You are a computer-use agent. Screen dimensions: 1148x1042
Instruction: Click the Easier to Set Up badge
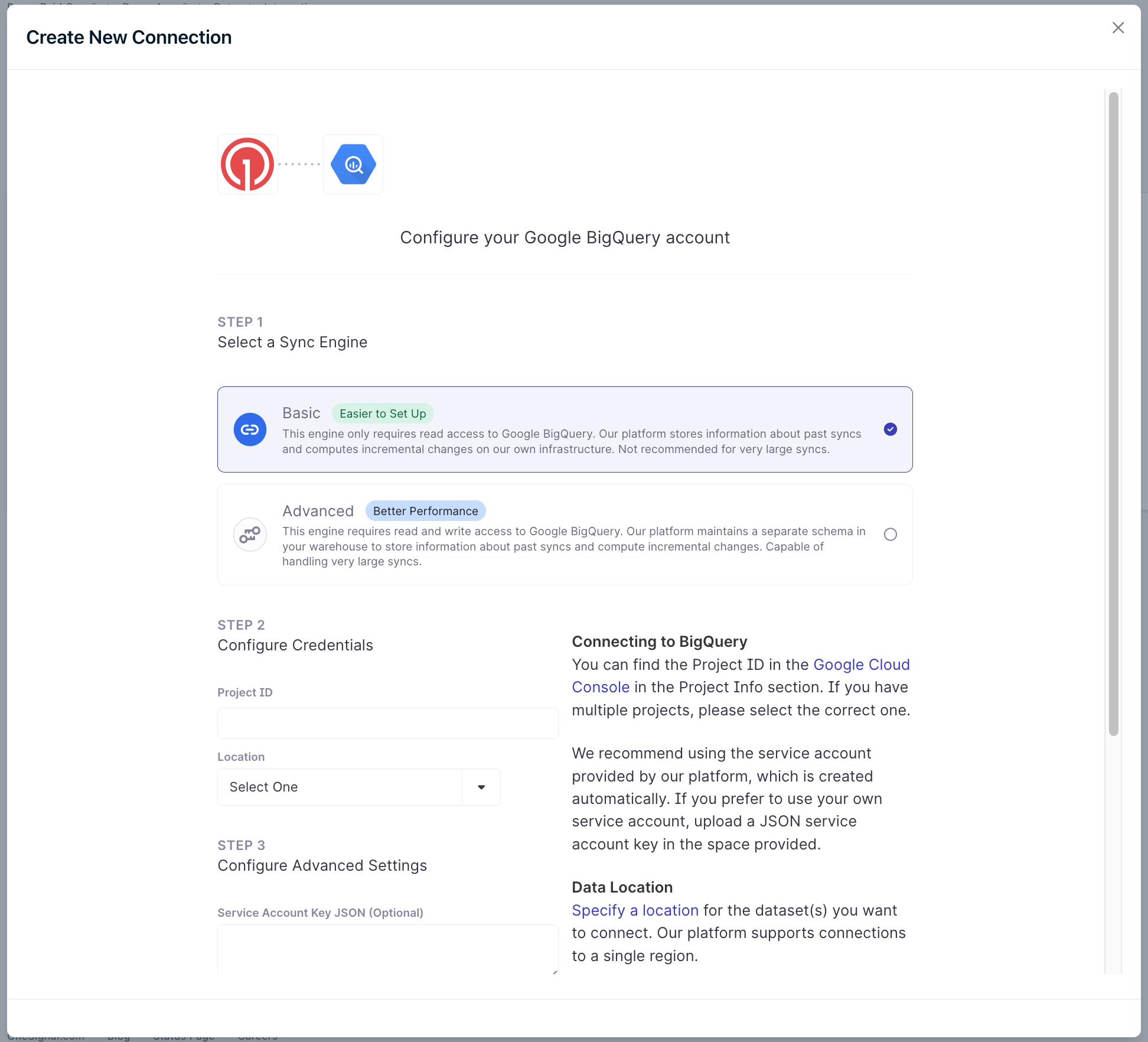coord(383,413)
